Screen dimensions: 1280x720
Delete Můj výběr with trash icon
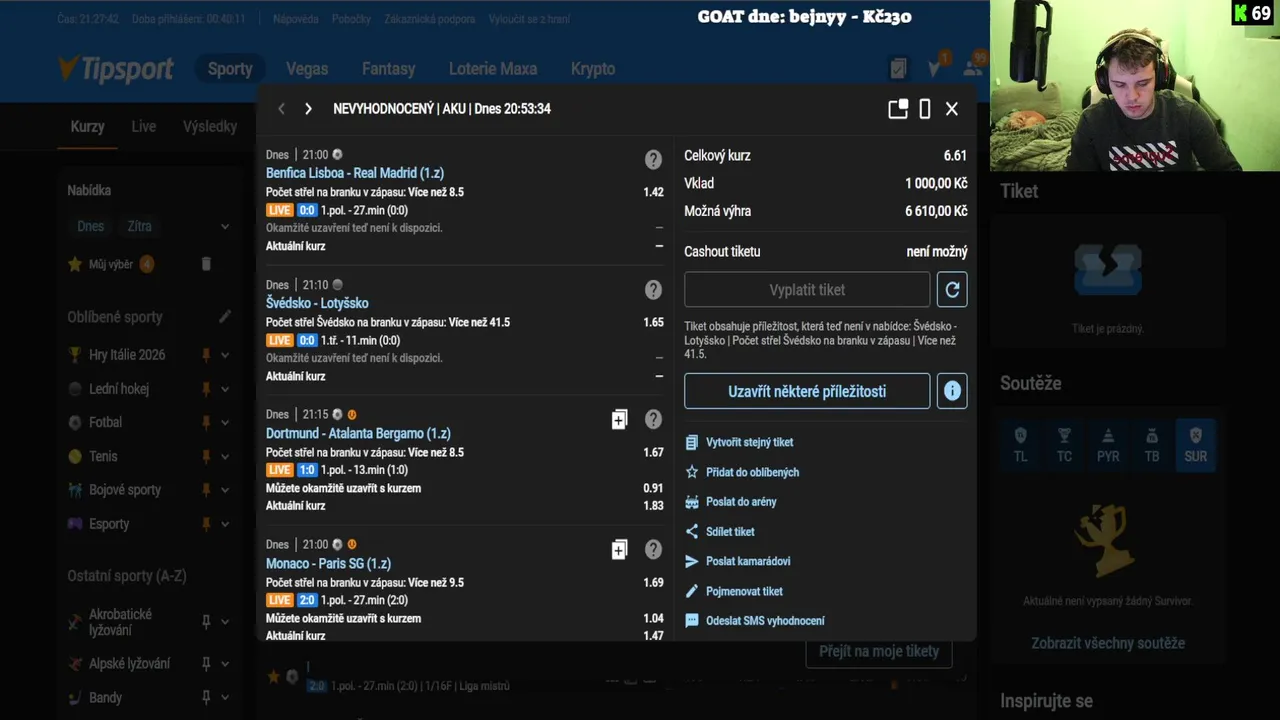tap(206, 264)
